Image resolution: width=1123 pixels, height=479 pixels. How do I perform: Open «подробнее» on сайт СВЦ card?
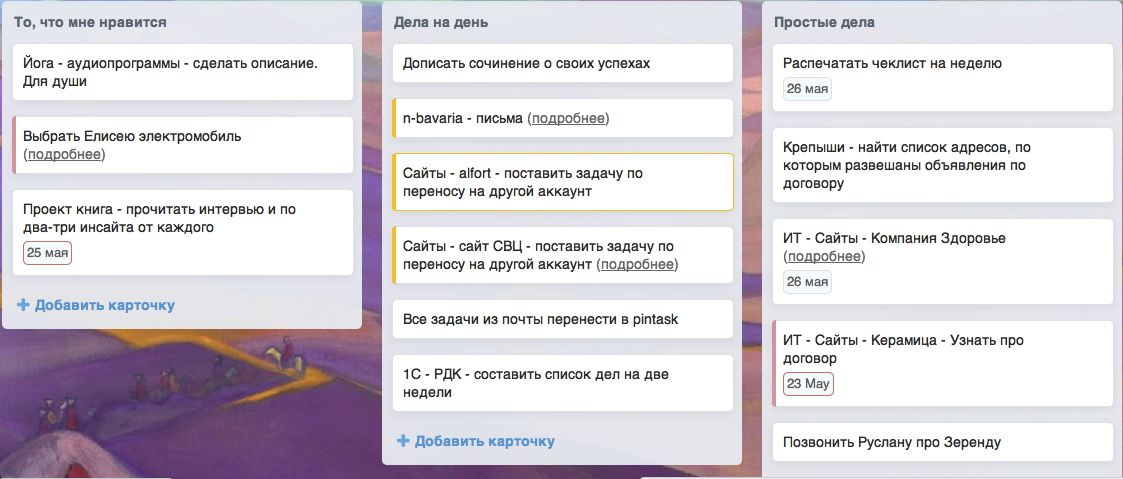[637, 265]
